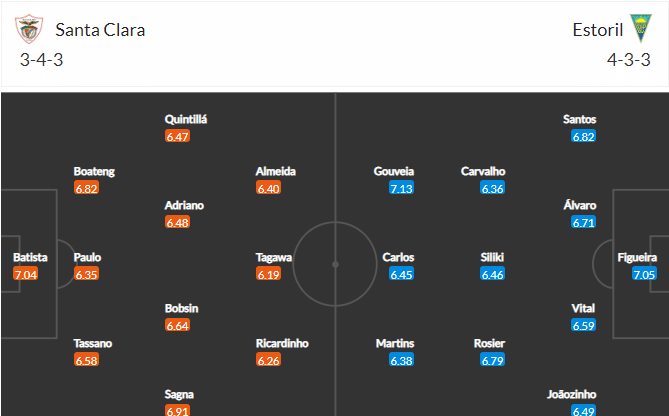669x416 pixels.
Task: Open the Estoril team name link
Action: click(x=598, y=30)
